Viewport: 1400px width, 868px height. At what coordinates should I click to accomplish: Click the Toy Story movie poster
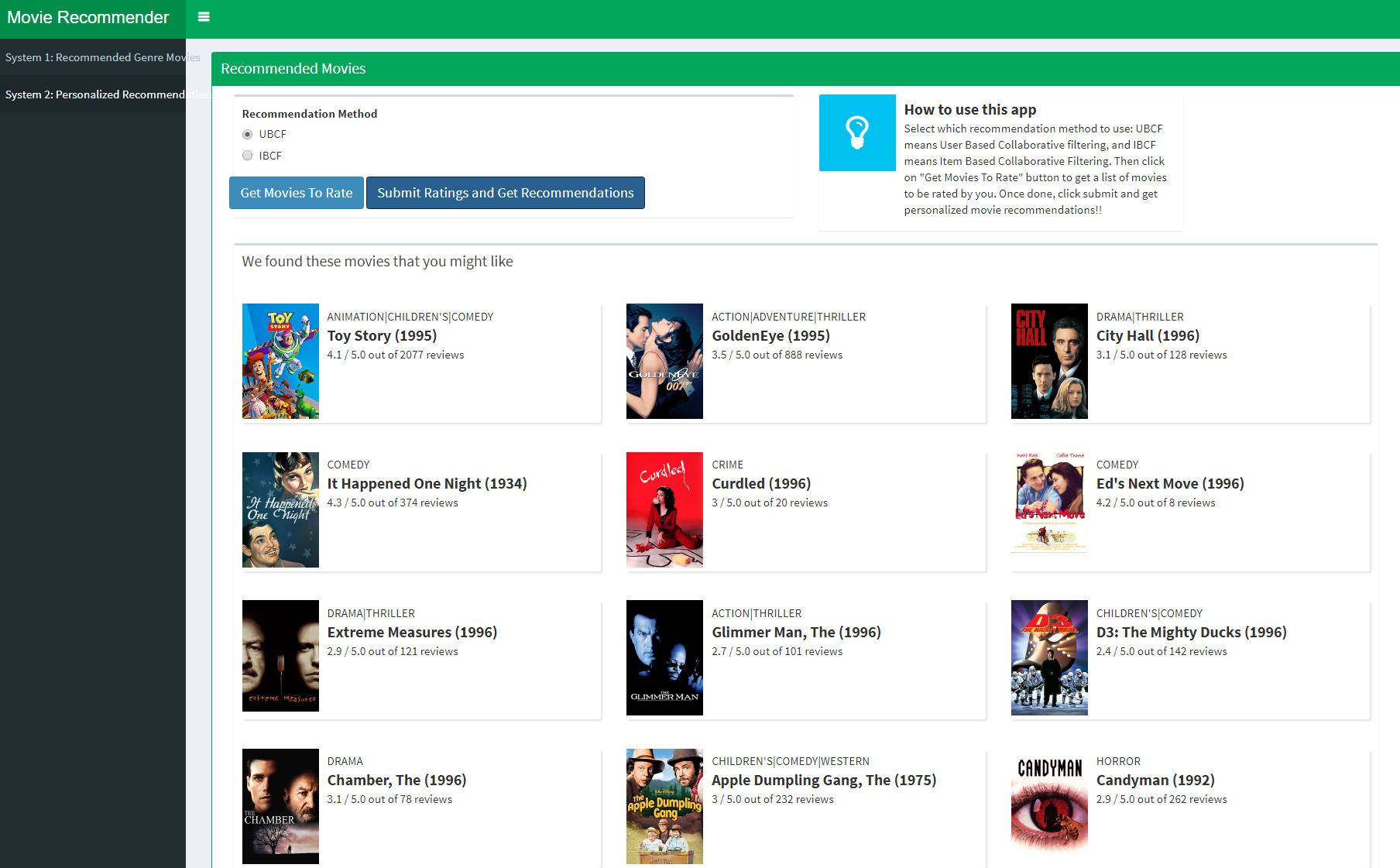click(x=280, y=361)
